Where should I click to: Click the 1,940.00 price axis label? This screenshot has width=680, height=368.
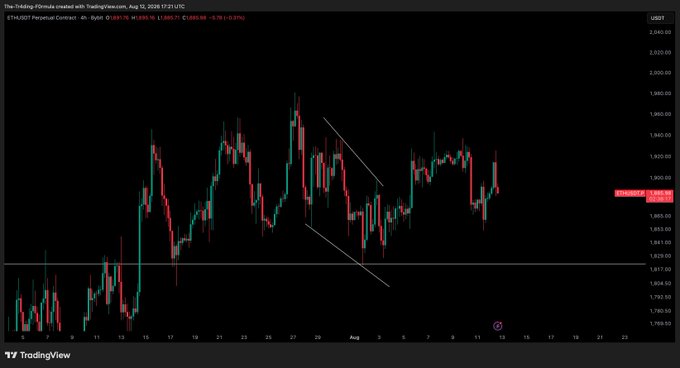point(660,135)
